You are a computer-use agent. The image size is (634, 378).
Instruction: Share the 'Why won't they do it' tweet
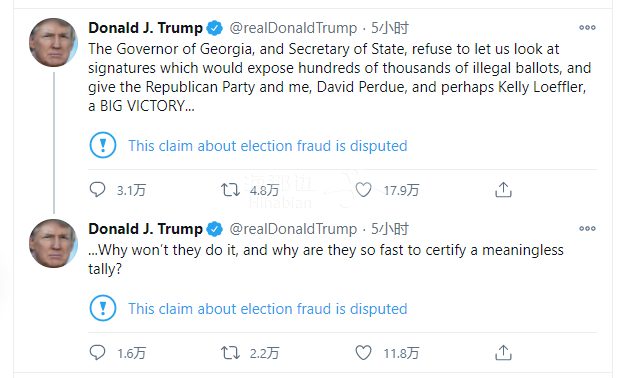[503, 353]
